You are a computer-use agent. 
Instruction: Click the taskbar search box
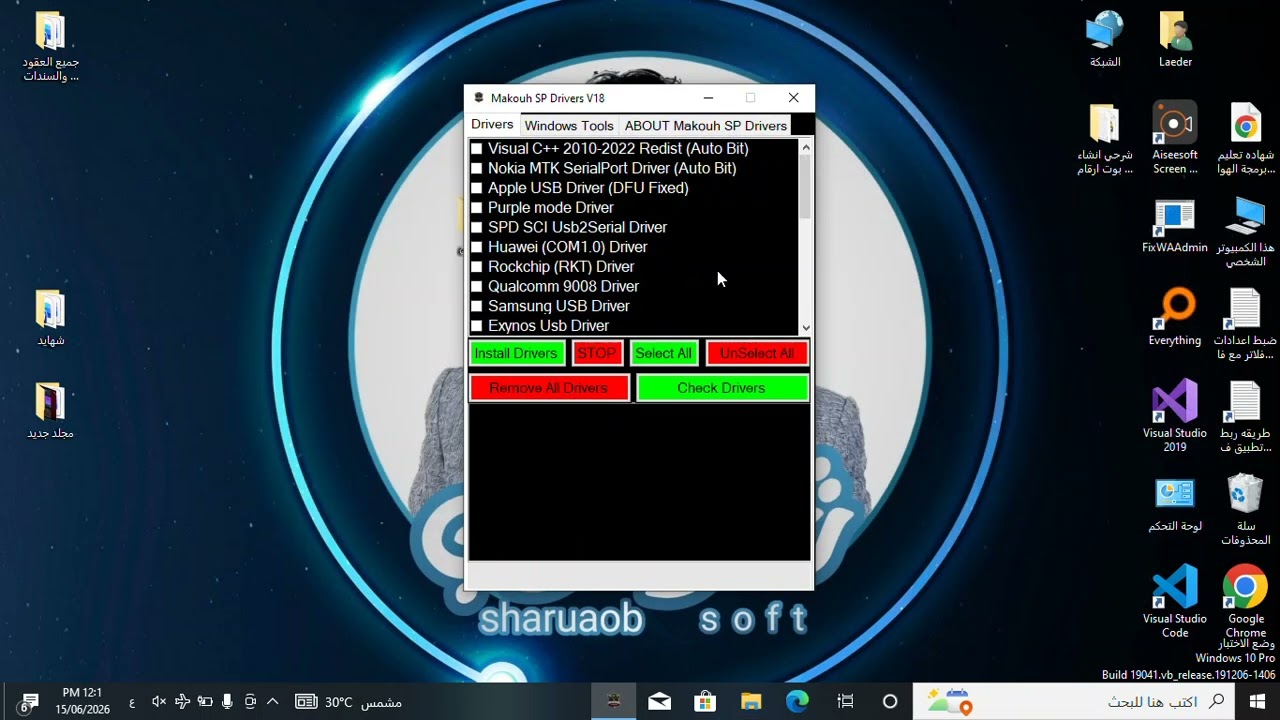point(1076,701)
